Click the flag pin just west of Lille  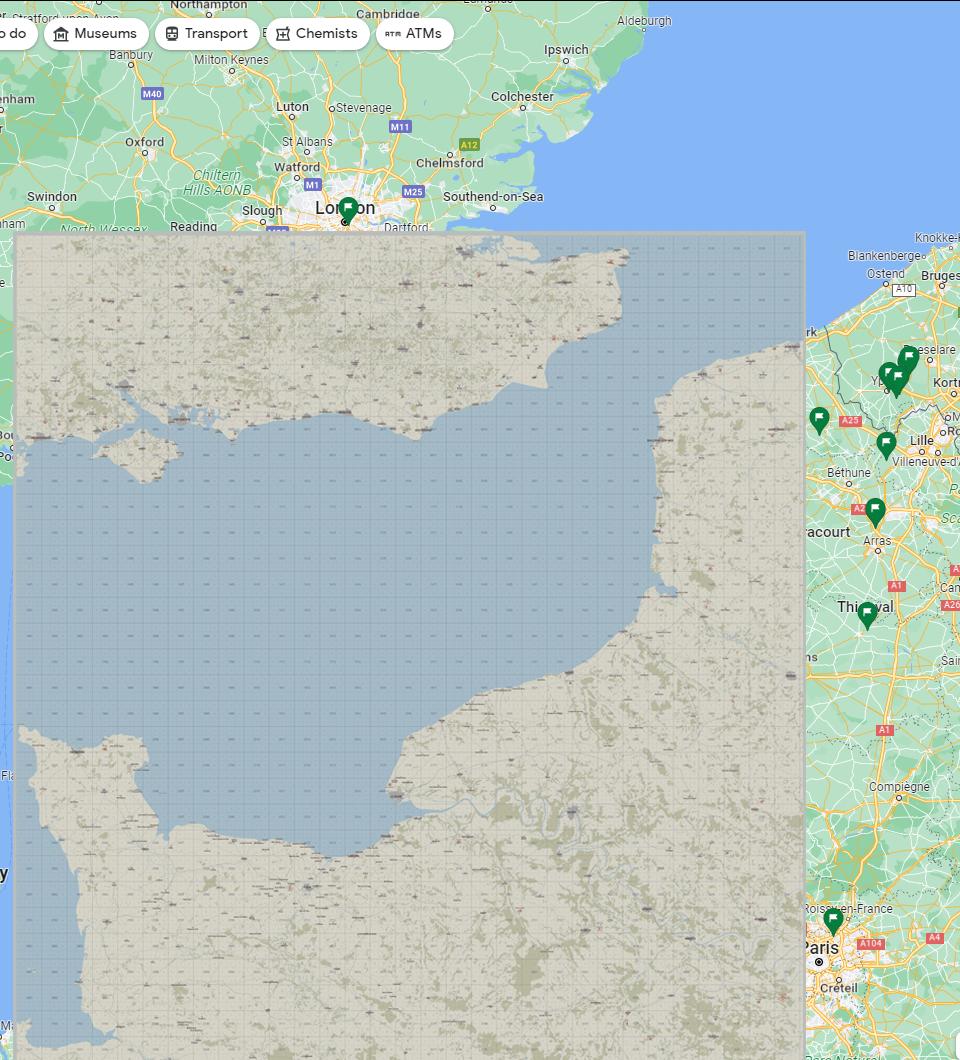tap(886, 445)
